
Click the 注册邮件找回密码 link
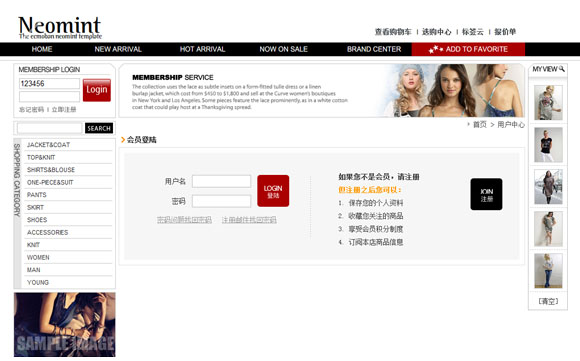point(249,220)
